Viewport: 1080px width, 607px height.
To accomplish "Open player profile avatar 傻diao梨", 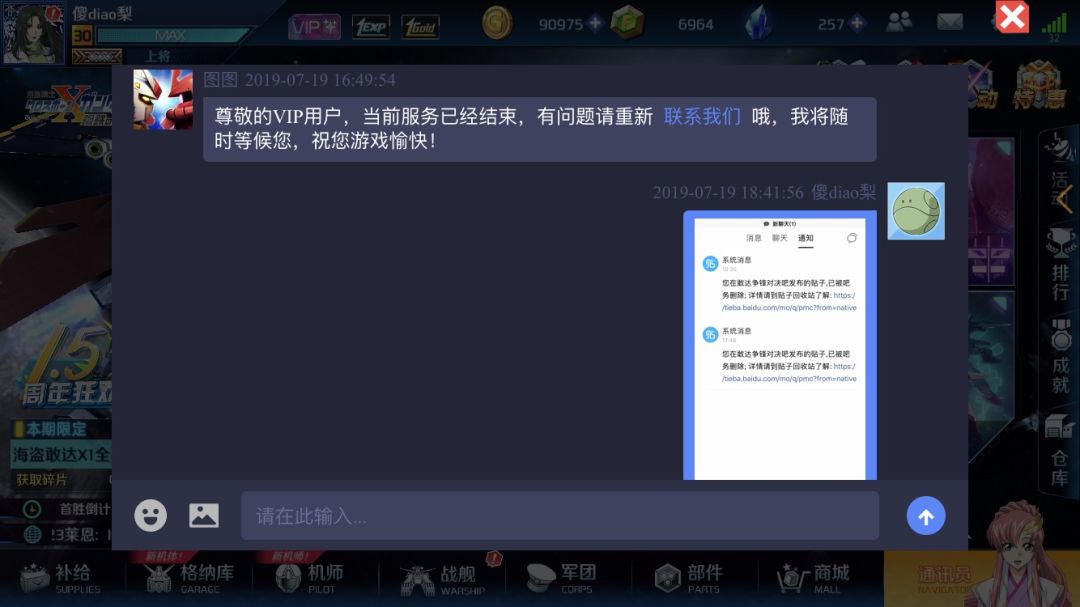I will tap(32, 32).
